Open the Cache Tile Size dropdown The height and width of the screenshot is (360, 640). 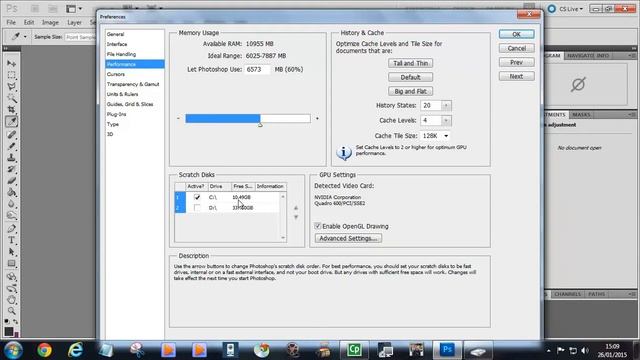click(x=446, y=136)
